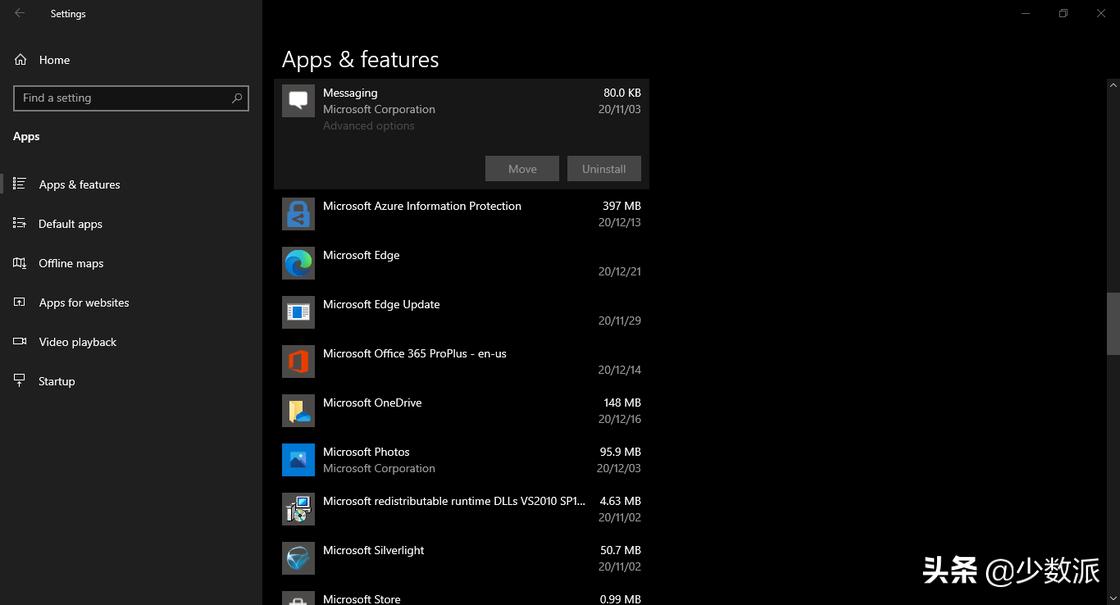Click the Offline maps sidebar icon
Viewport: 1120px width, 605px height.
19,263
